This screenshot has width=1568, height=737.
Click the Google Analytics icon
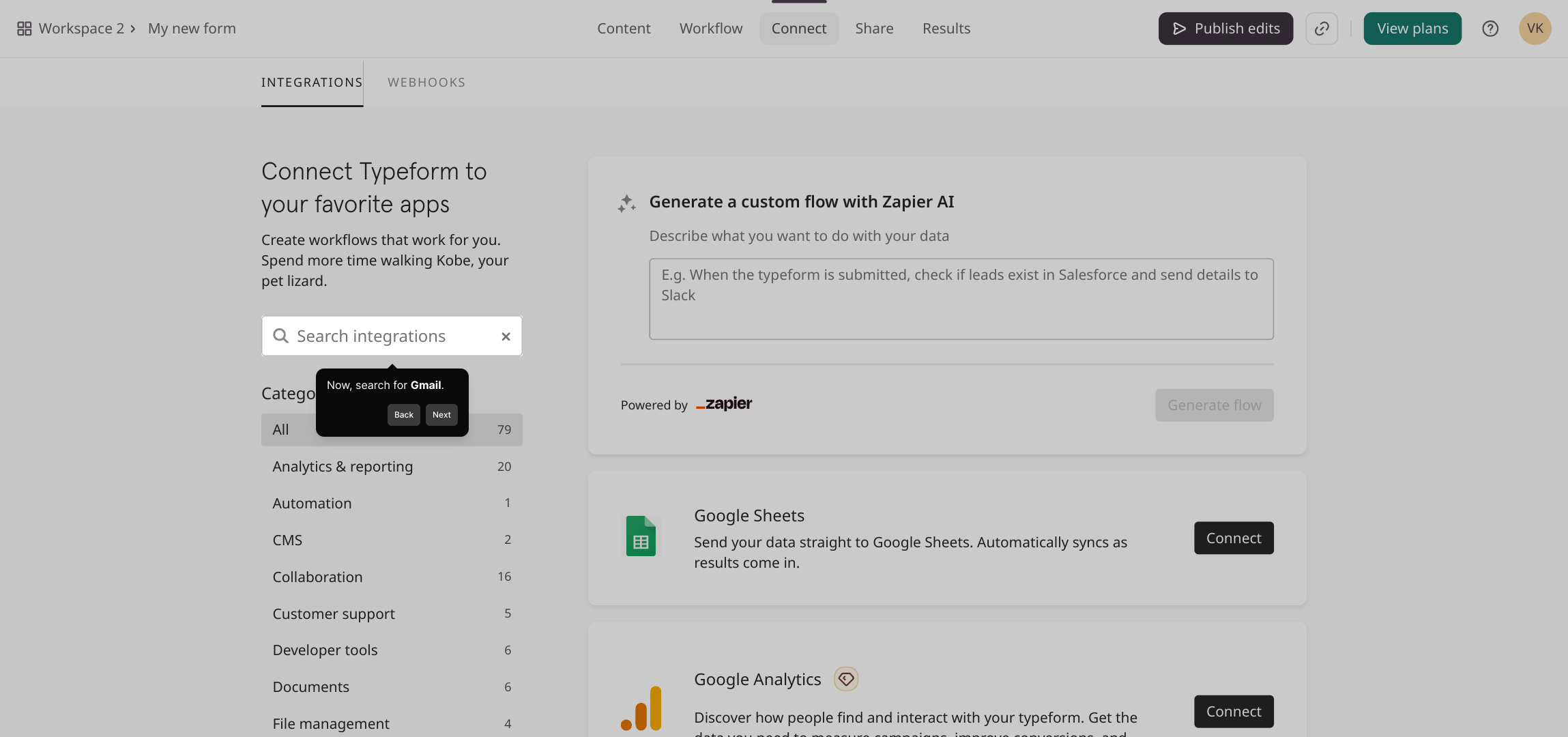[641, 708]
